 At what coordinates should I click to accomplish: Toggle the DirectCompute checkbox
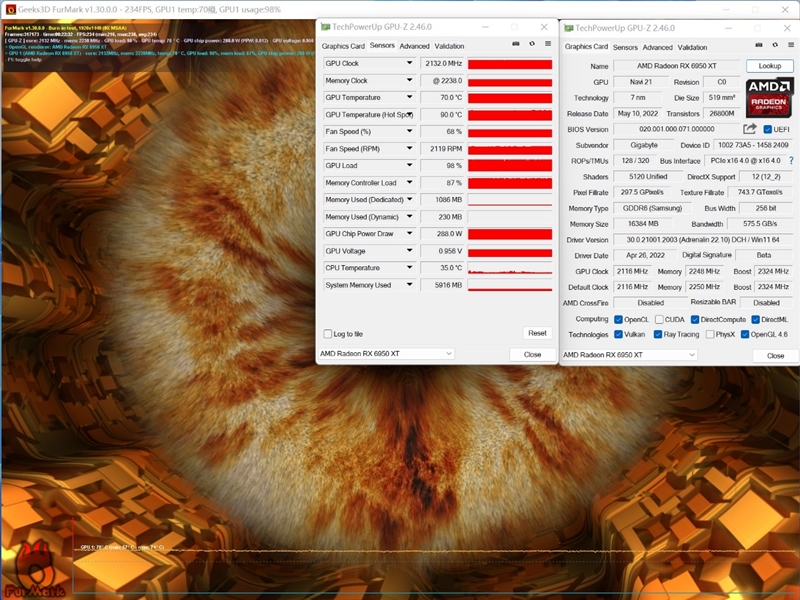(x=695, y=319)
